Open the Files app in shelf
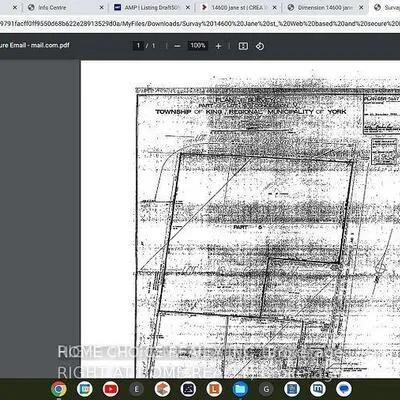Image resolution: width=400 pixels, height=400 pixels. click(240, 389)
